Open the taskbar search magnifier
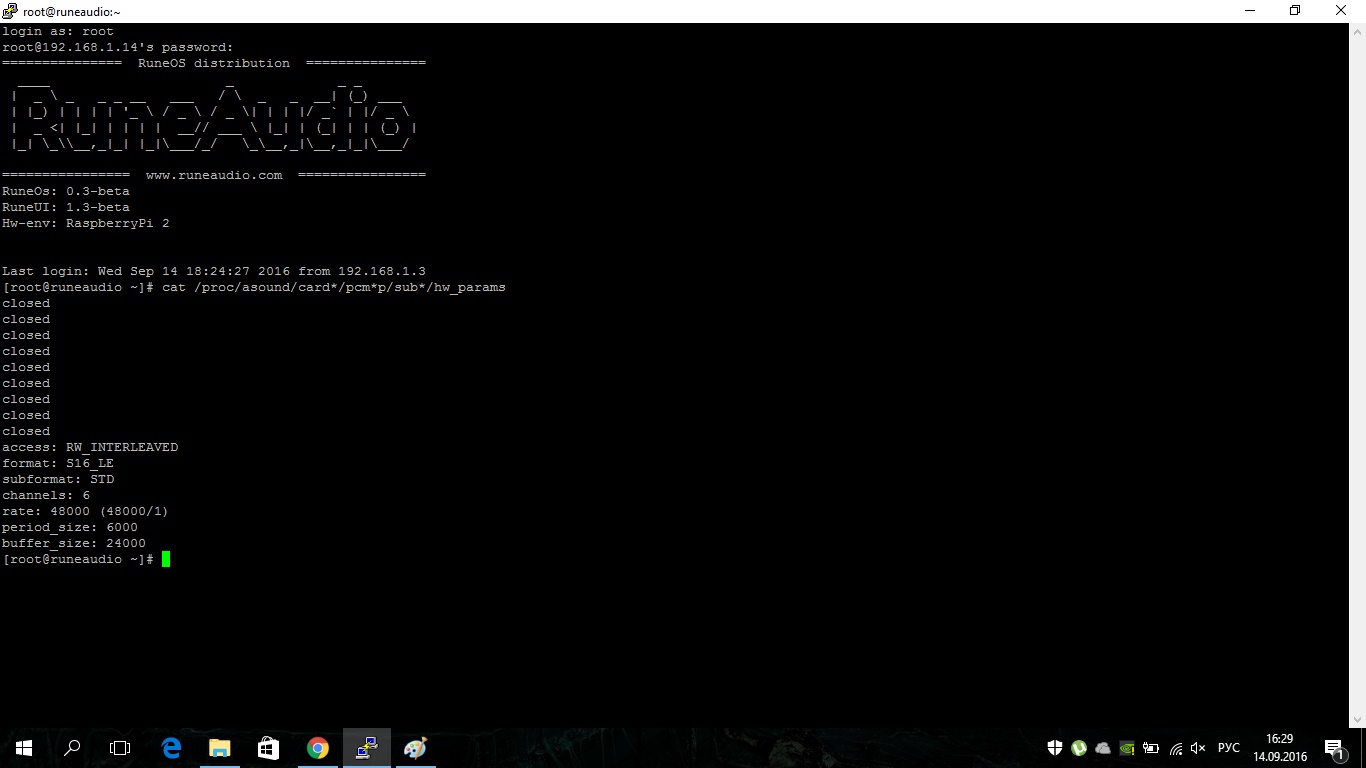The image size is (1366, 768). click(72, 748)
